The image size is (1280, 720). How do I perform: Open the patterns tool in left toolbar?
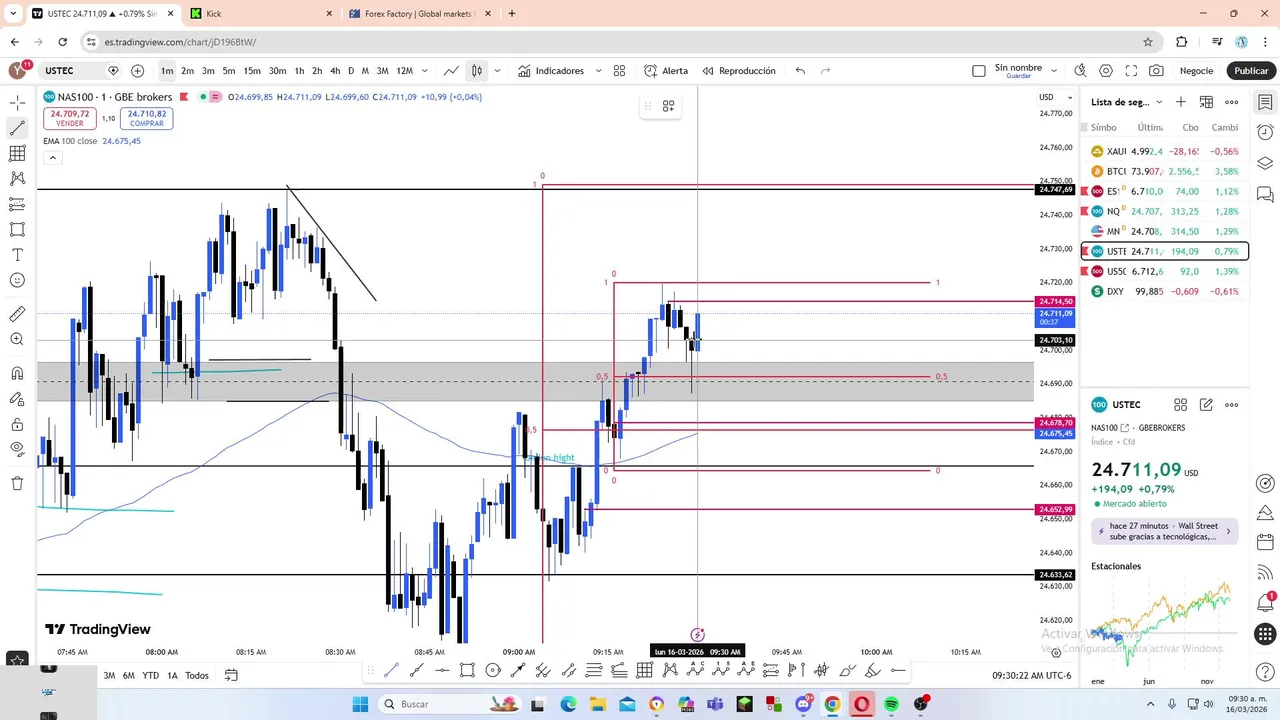click(17, 178)
